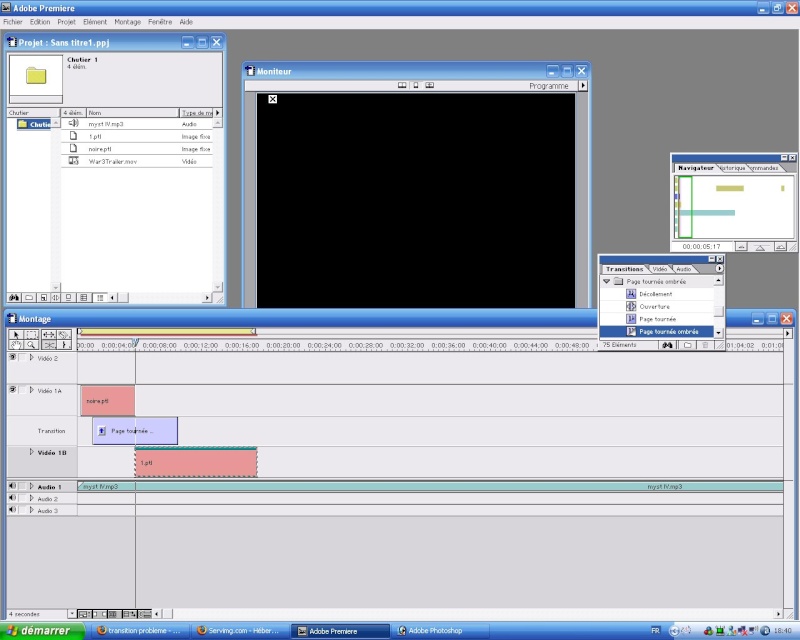The height and width of the screenshot is (640, 800).
Task: Collapse the Page tournée ombrée folder
Action: (x=607, y=281)
